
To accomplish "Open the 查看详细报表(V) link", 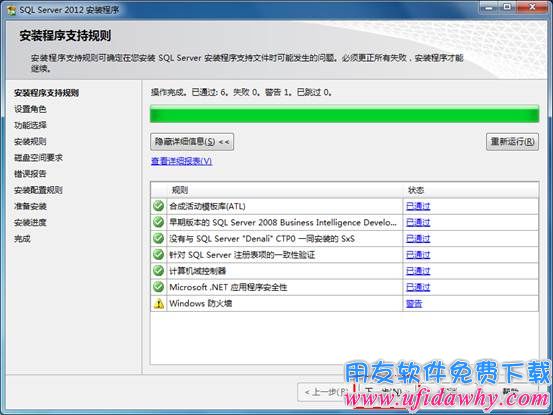I will 182,161.
